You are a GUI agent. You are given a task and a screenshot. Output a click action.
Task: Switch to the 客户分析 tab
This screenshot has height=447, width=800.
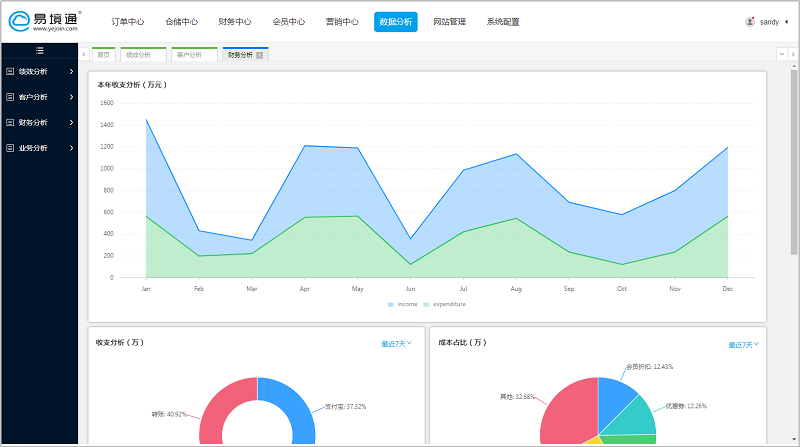click(190, 55)
